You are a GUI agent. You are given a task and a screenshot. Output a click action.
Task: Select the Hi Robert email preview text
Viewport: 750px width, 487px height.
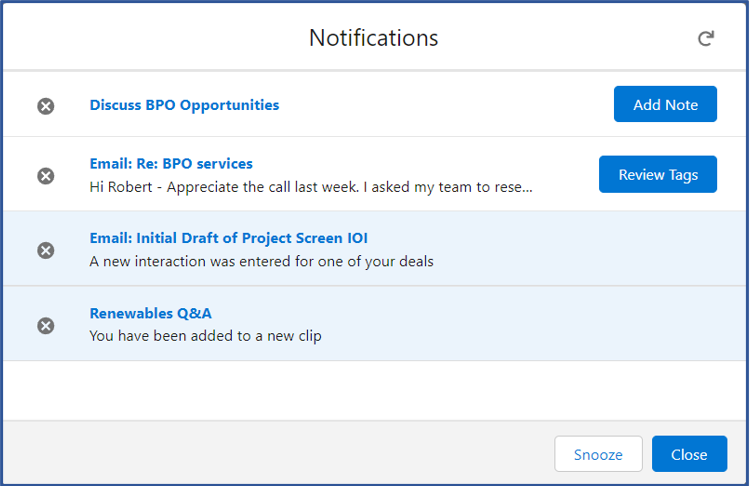(x=311, y=187)
